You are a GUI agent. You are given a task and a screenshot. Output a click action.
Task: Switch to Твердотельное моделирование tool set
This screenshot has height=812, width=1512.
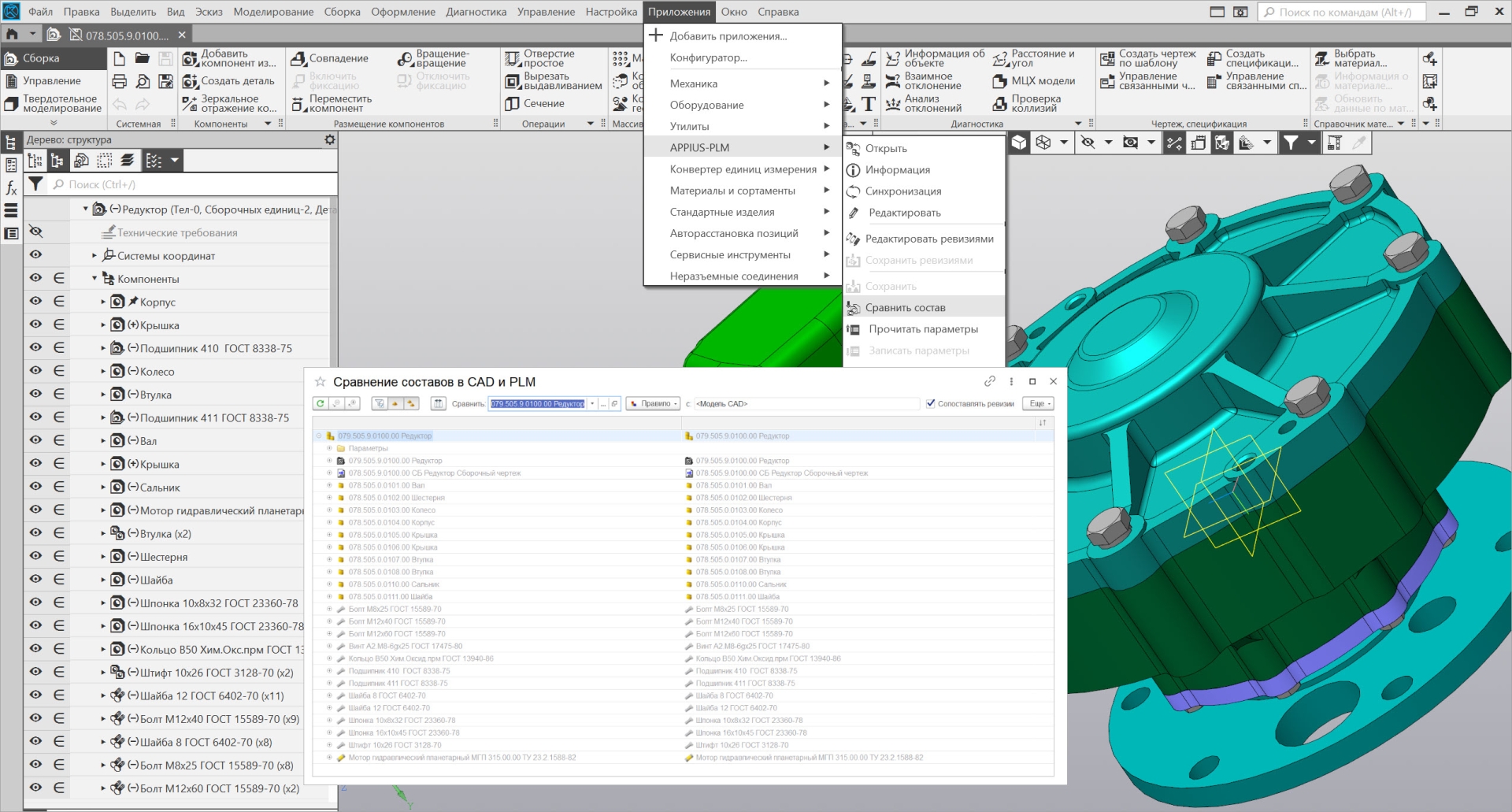[x=54, y=103]
